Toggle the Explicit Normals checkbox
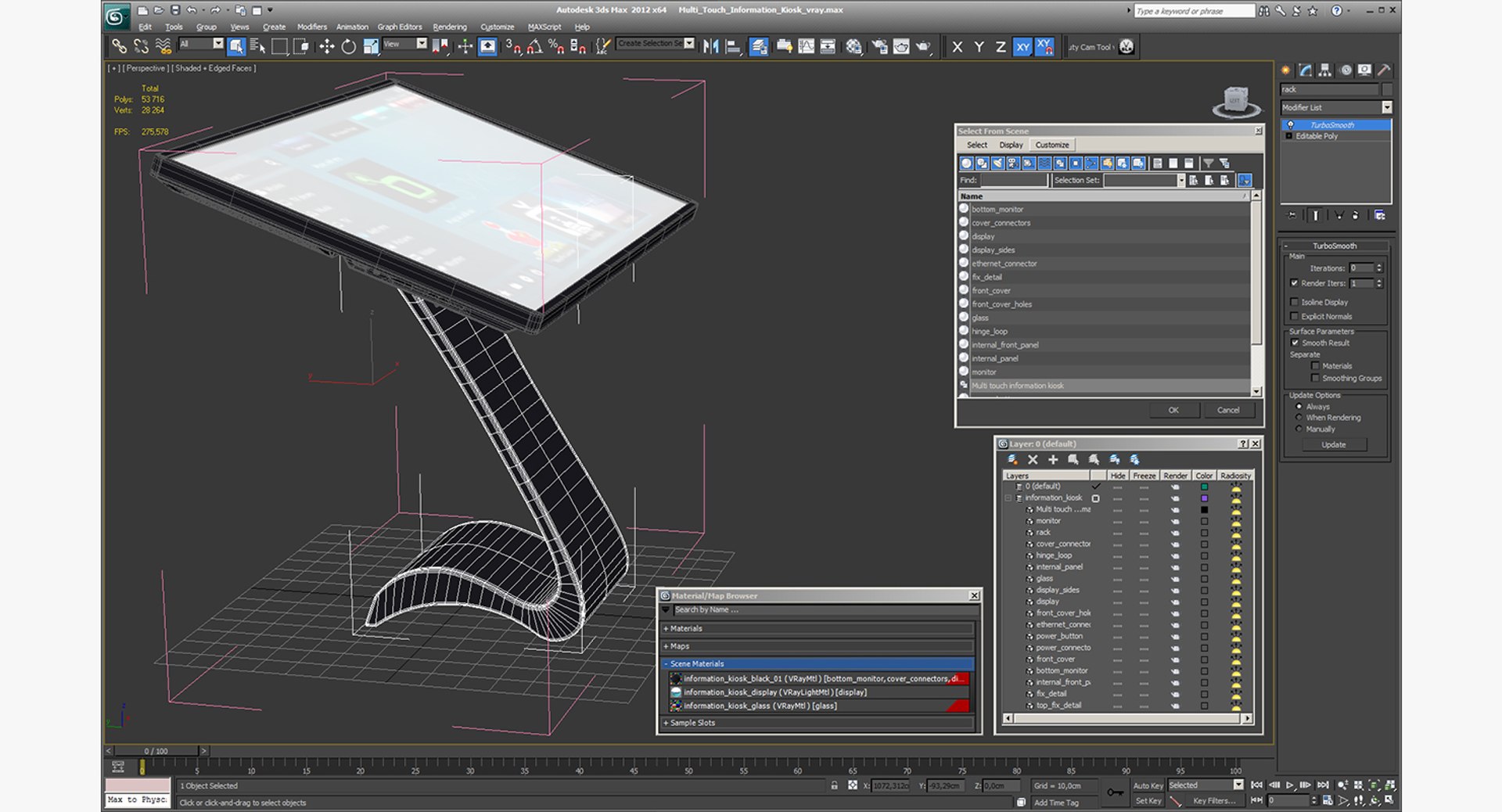 pos(1295,316)
